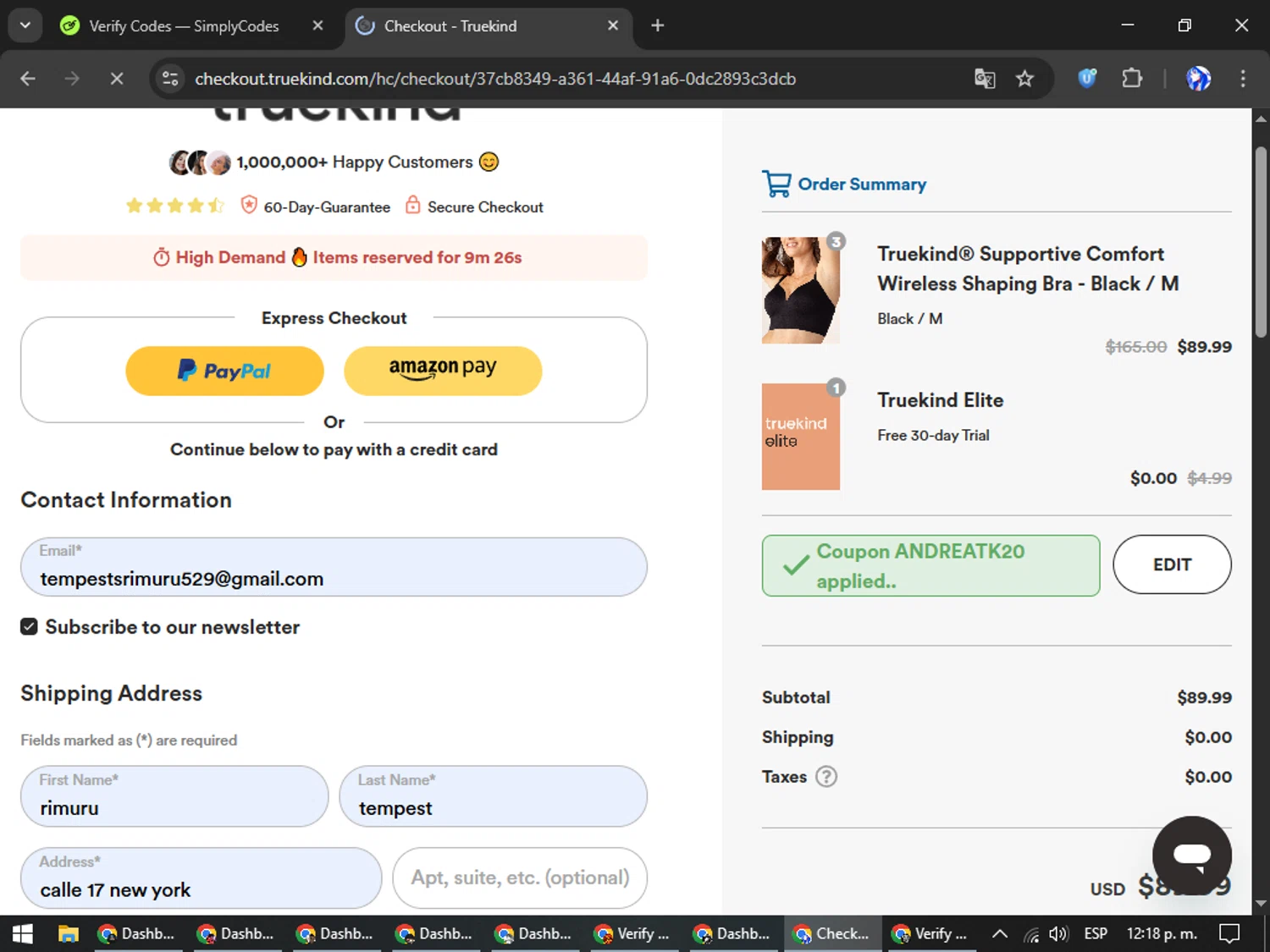Bookmark this page with the star
Screen dimensions: 1270x952
point(1025,79)
